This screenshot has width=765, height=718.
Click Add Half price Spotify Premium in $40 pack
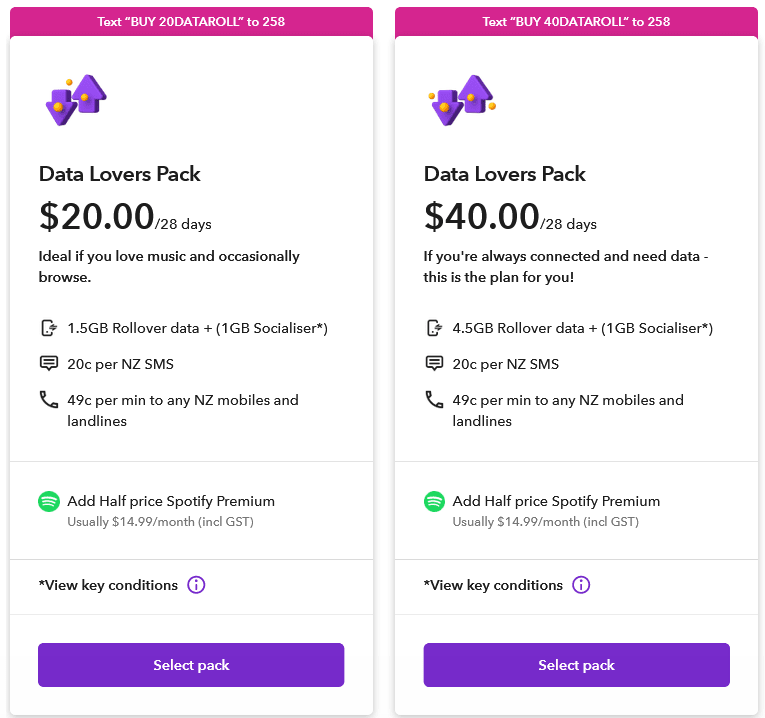[556, 501]
